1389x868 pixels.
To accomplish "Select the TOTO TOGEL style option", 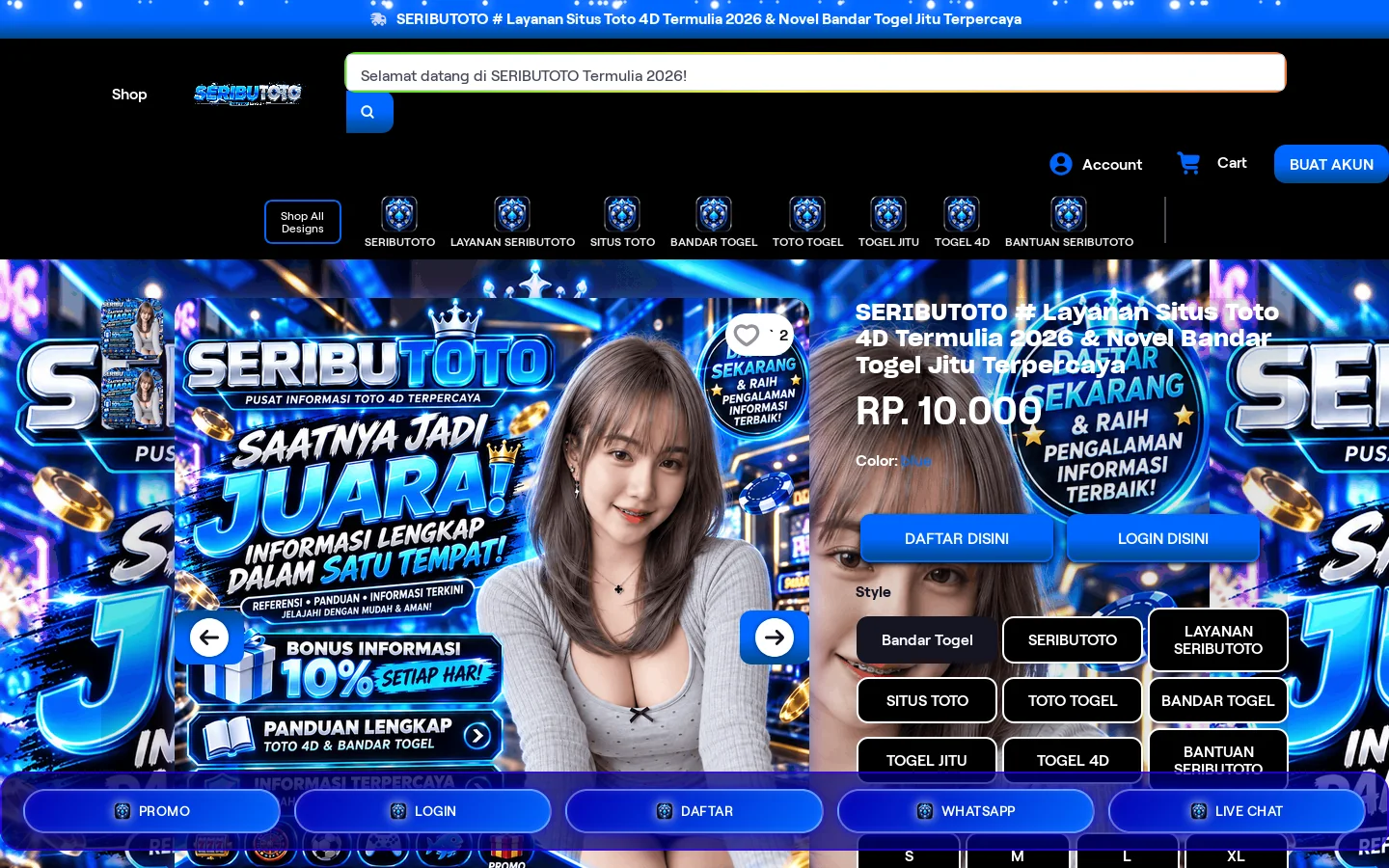I will (1073, 700).
